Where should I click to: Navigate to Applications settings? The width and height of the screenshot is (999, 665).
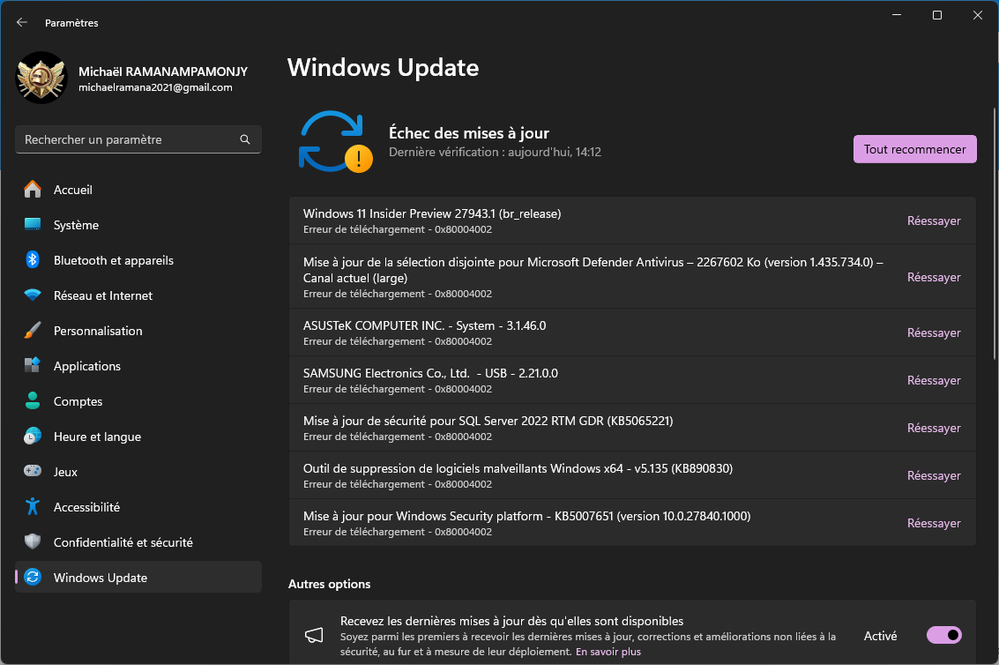tap(138, 366)
